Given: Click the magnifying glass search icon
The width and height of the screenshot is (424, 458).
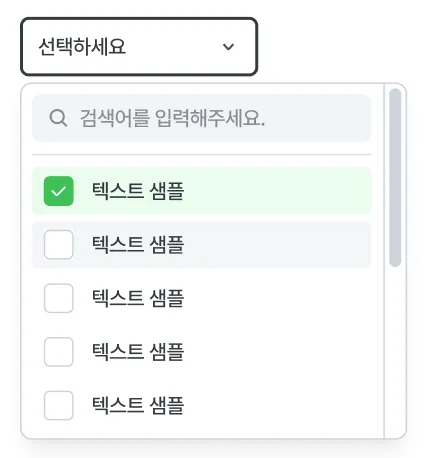Looking at the screenshot, I should pos(58,118).
